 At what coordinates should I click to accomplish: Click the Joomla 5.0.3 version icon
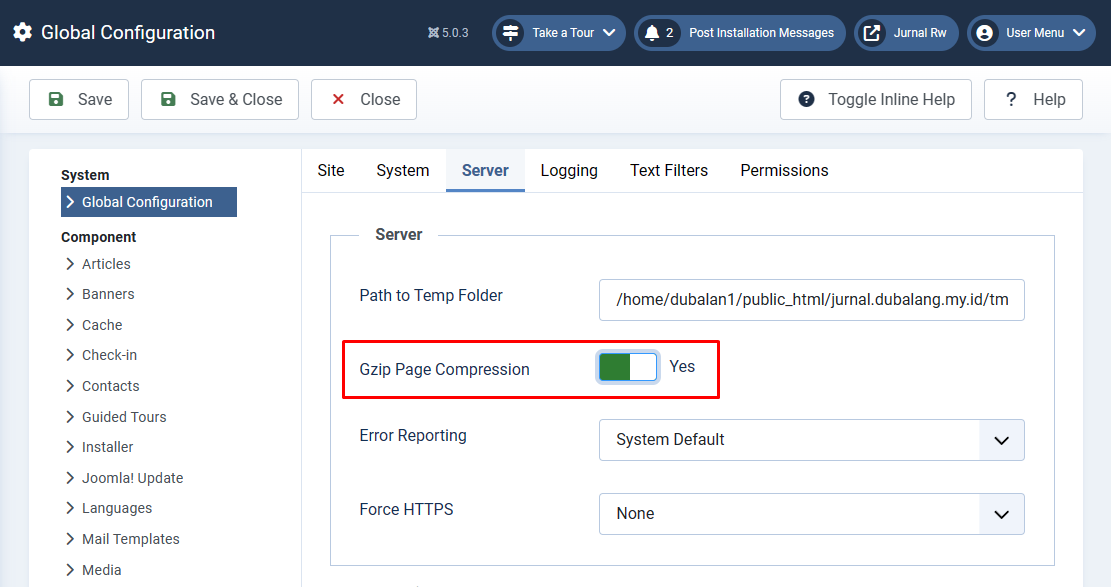click(x=433, y=33)
